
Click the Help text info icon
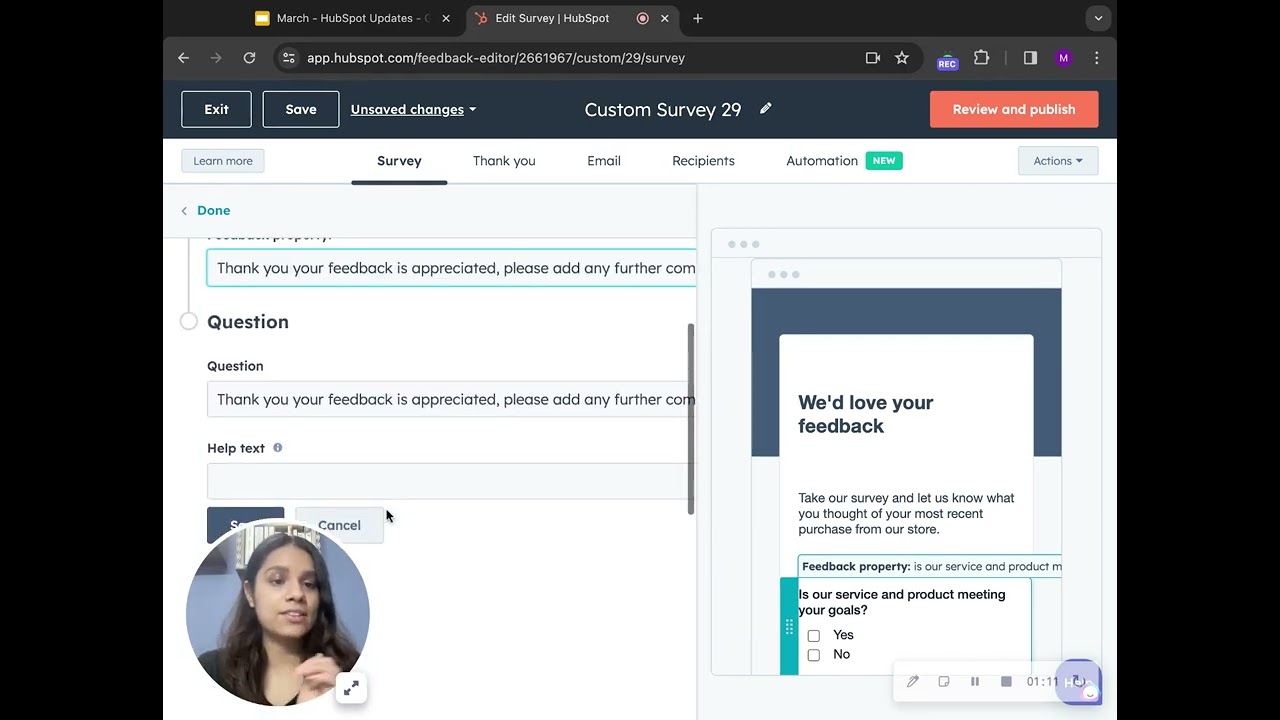(x=278, y=448)
